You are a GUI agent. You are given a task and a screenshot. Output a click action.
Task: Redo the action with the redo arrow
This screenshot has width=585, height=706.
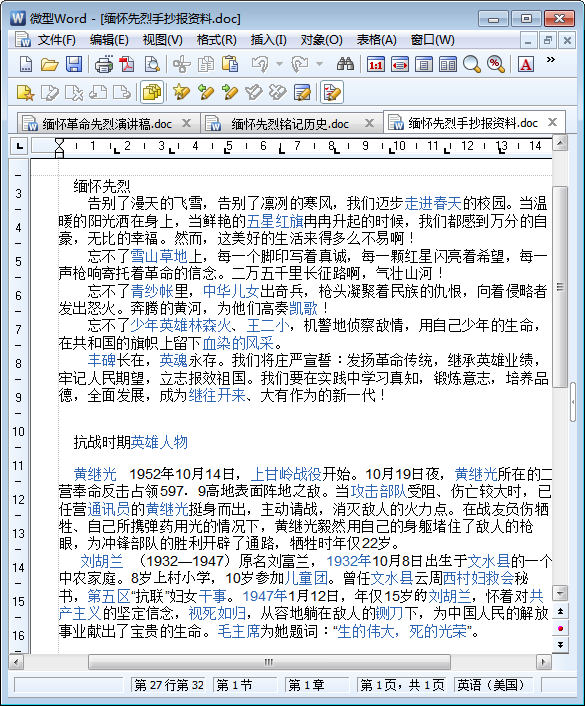299,64
